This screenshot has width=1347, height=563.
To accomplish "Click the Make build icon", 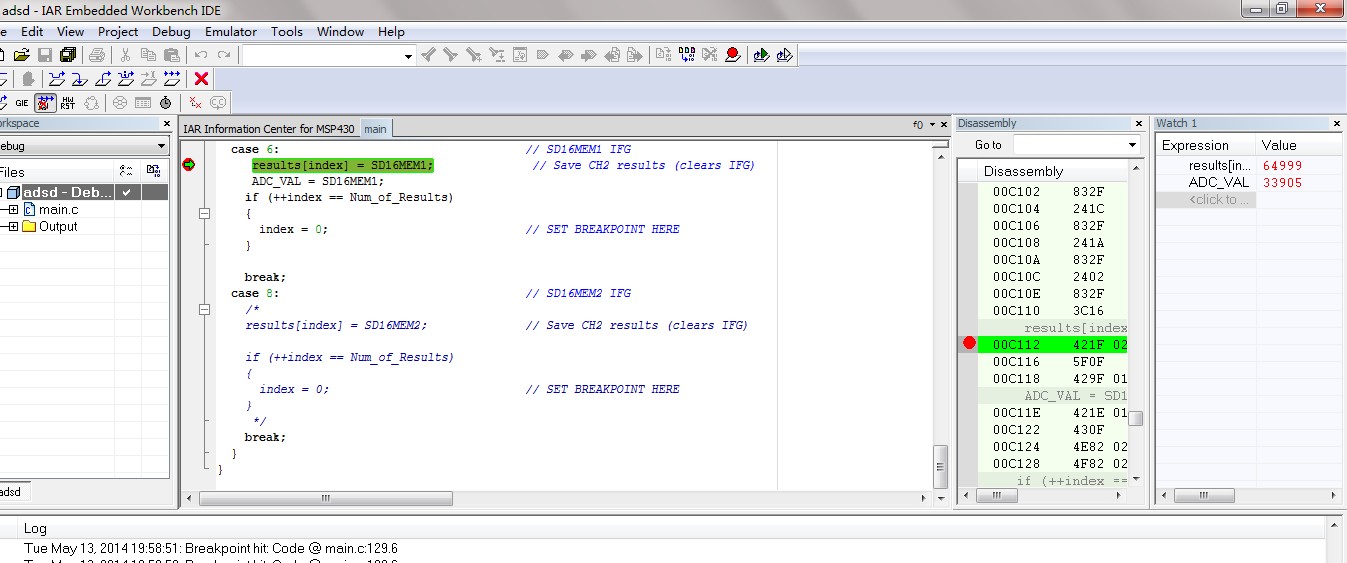I will (x=687, y=55).
